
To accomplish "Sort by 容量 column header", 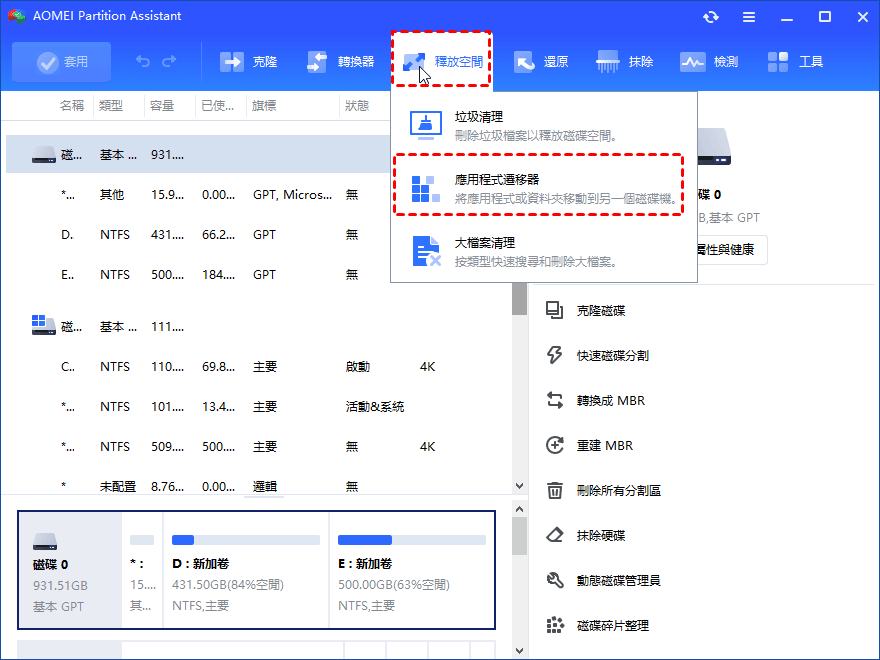I will click(x=162, y=106).
